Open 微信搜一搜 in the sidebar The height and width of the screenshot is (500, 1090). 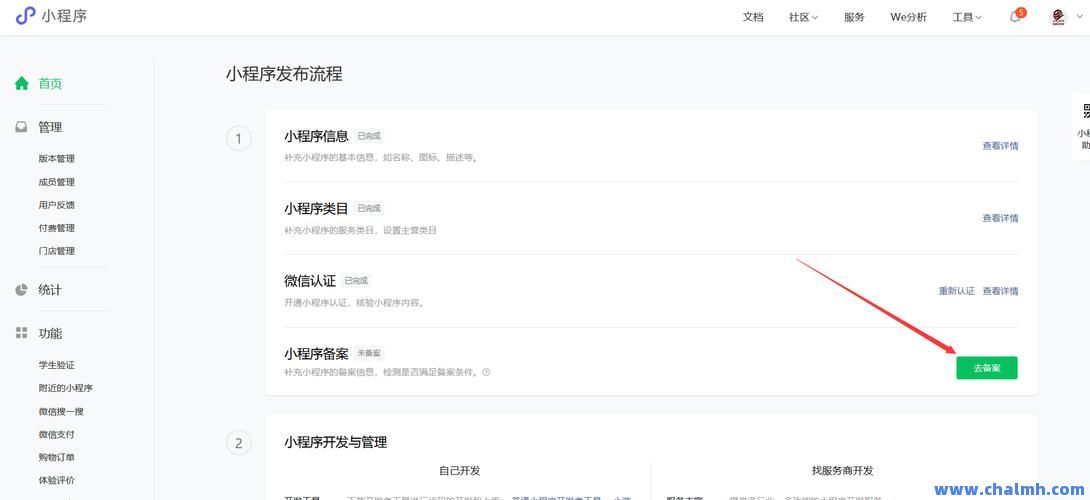click(61, 412)
